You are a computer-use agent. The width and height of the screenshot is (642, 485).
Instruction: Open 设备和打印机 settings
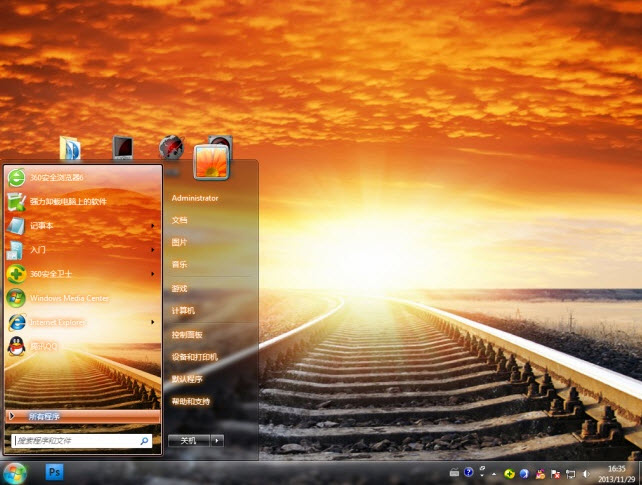pos(194,357)
